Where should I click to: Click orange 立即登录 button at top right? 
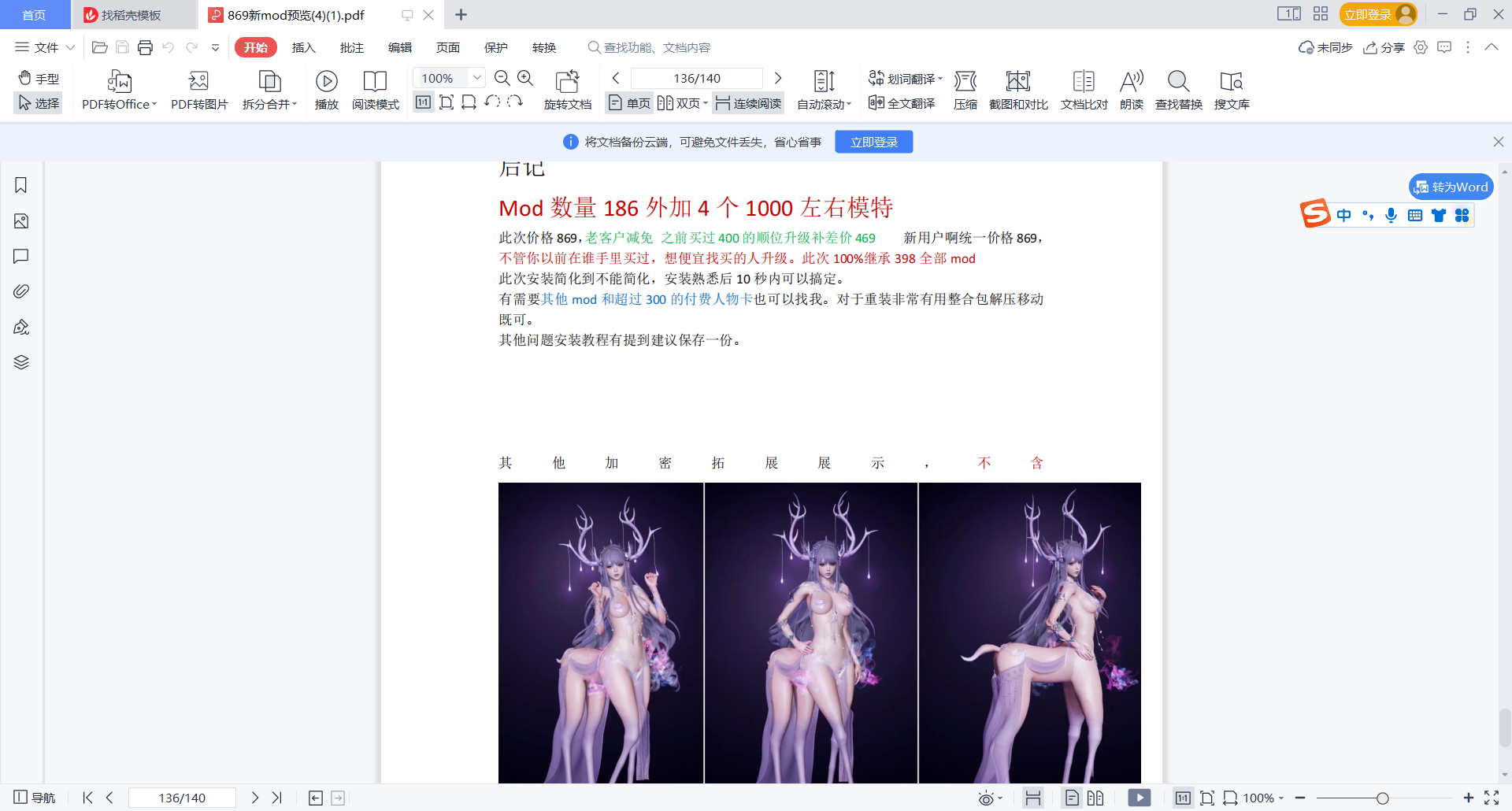pos(1378,14)
